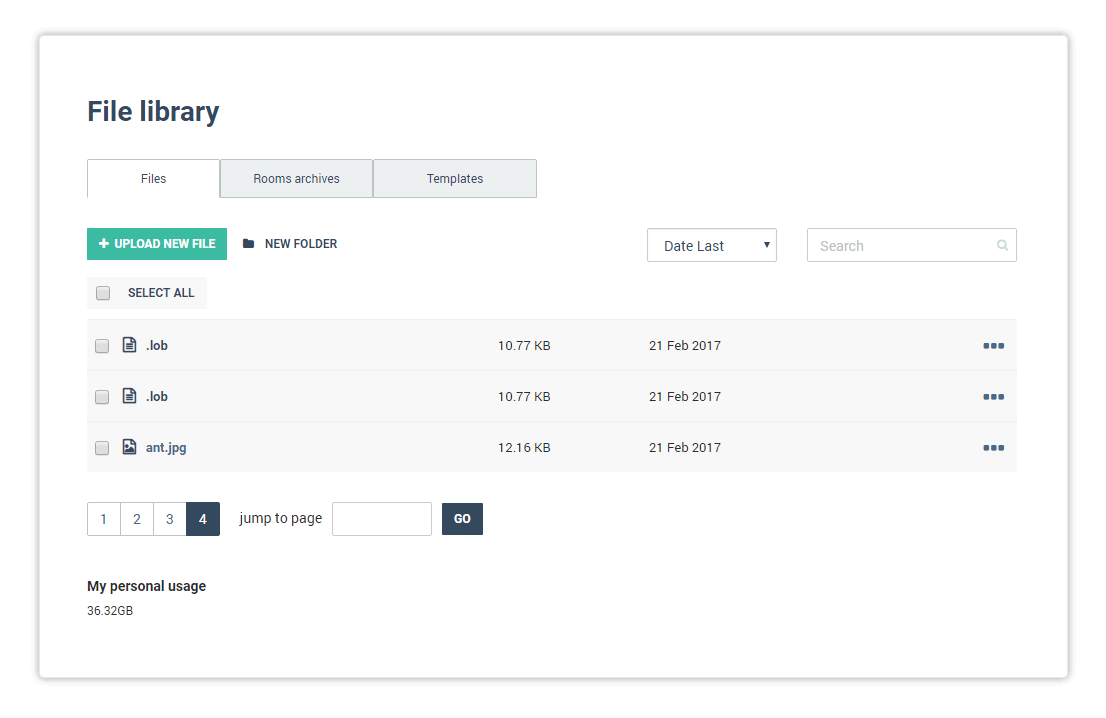The image size is (1106, 718).
Task: Open the Date Last sort dropdown
Action: [712, 245]
